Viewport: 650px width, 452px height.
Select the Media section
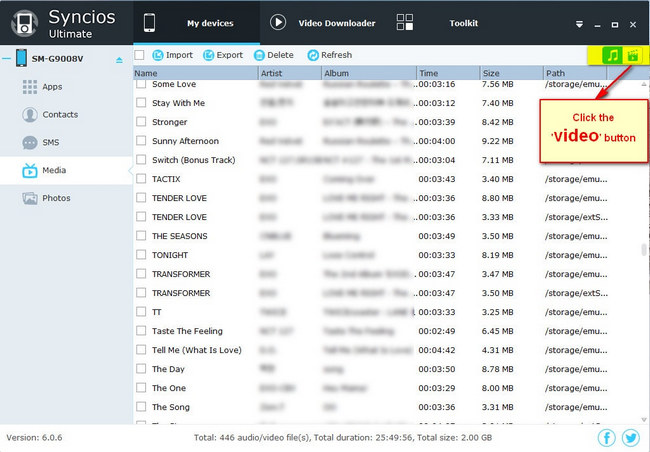click(66, 170)
